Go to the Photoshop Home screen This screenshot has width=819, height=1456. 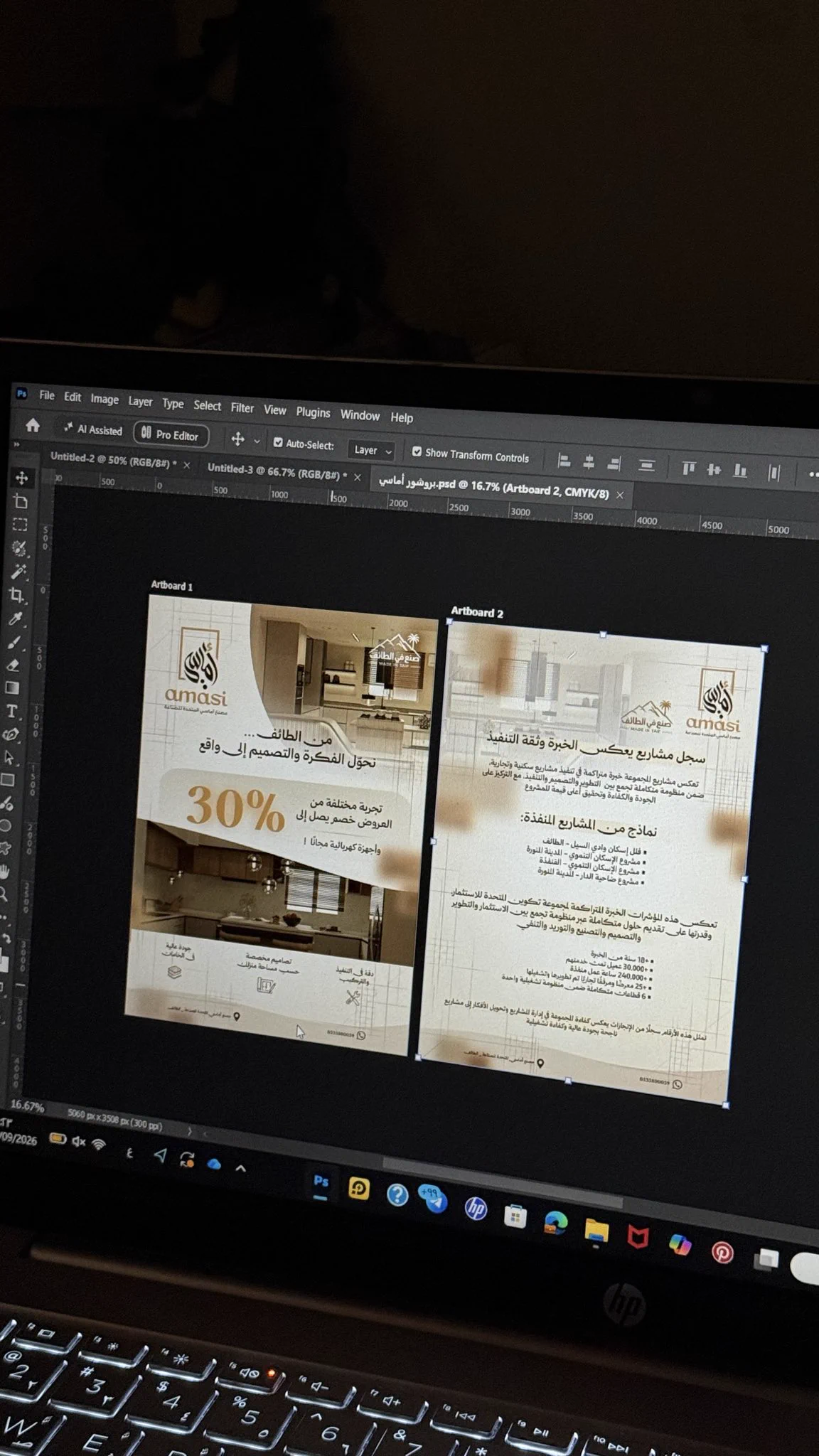click(33, 426)
